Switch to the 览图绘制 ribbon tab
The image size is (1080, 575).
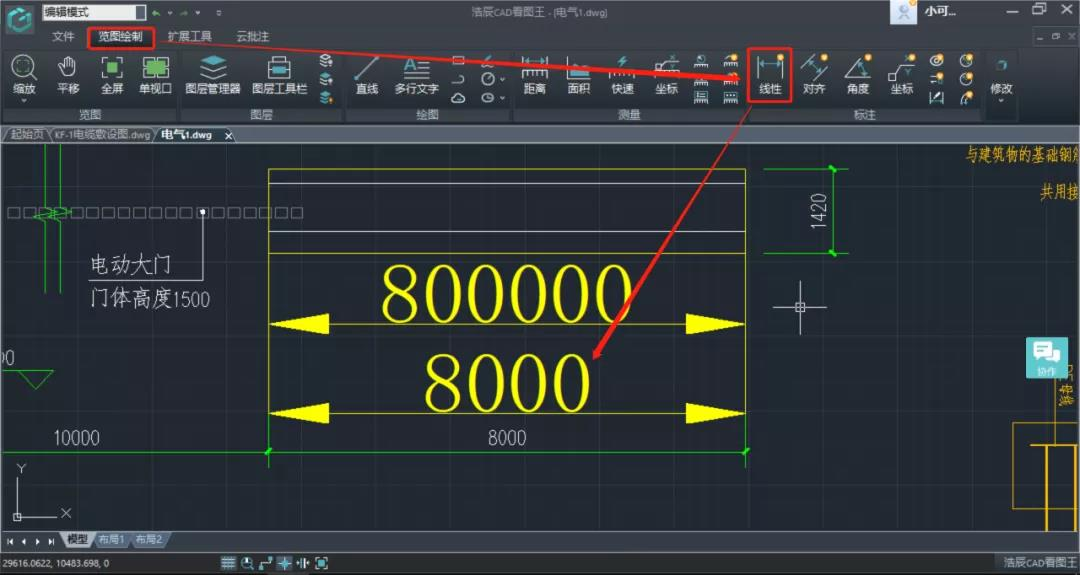point(121,36)
